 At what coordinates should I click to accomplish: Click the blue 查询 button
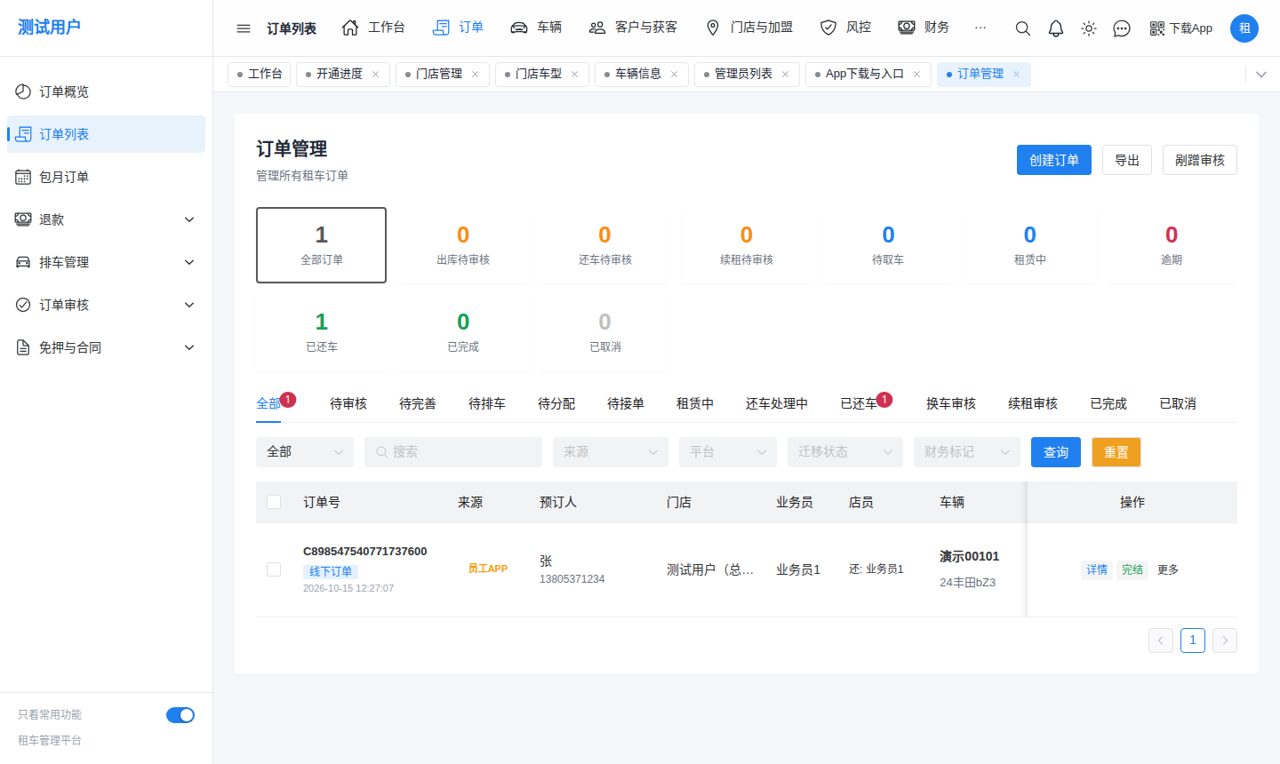(x=1056, y=452)
